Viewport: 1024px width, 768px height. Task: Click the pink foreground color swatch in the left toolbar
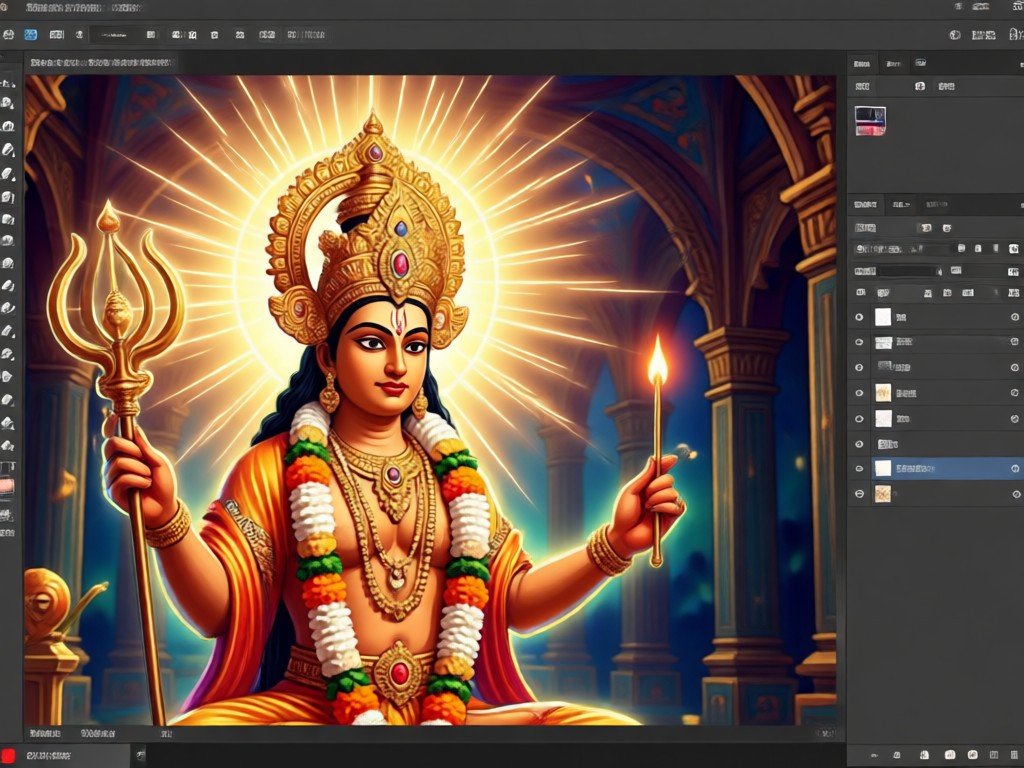[x=7, y=487]
